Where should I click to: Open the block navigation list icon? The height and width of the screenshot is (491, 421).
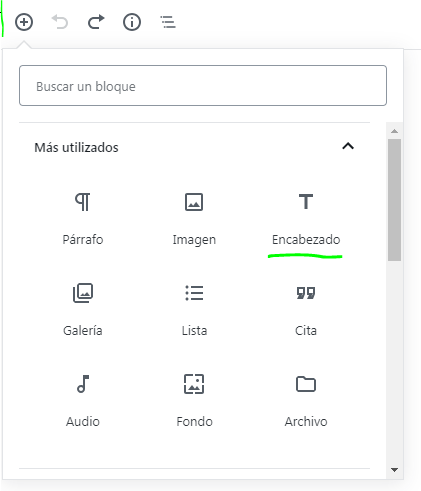pos(168,22)
